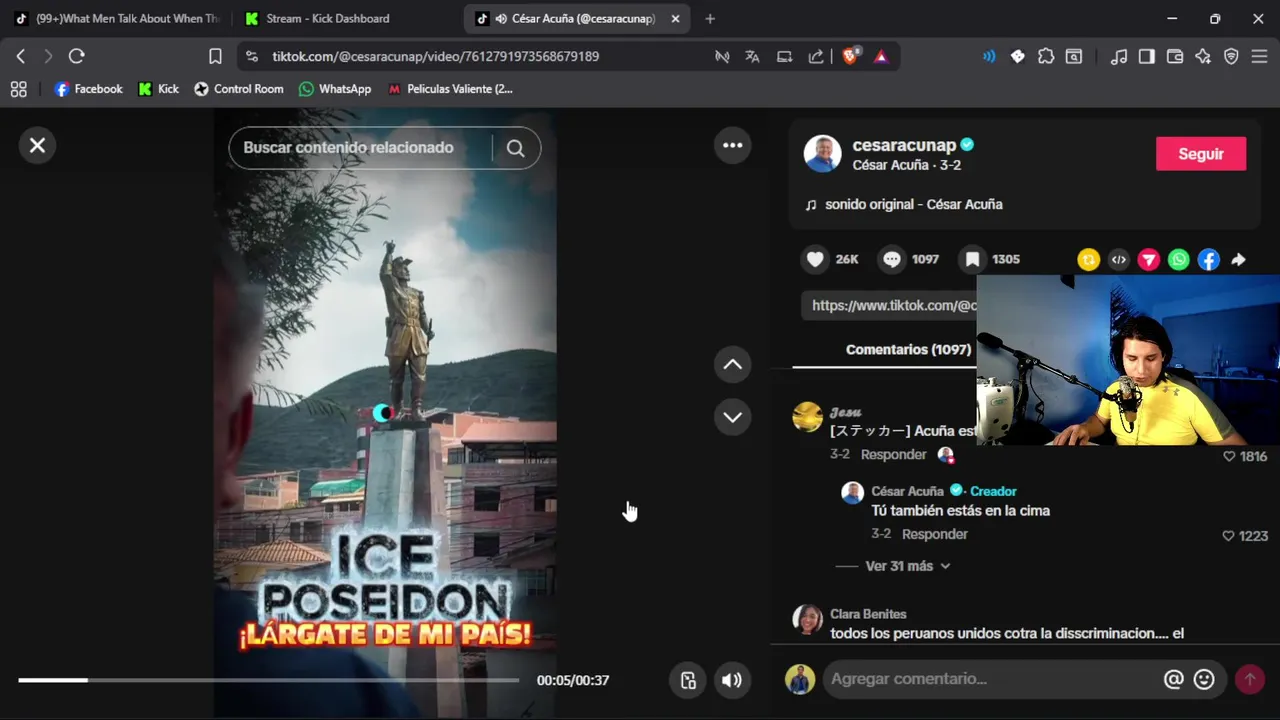Go to the previous video with the up arrow
Viewport: 1280px width, 720px height.
(x=733, y=365)
